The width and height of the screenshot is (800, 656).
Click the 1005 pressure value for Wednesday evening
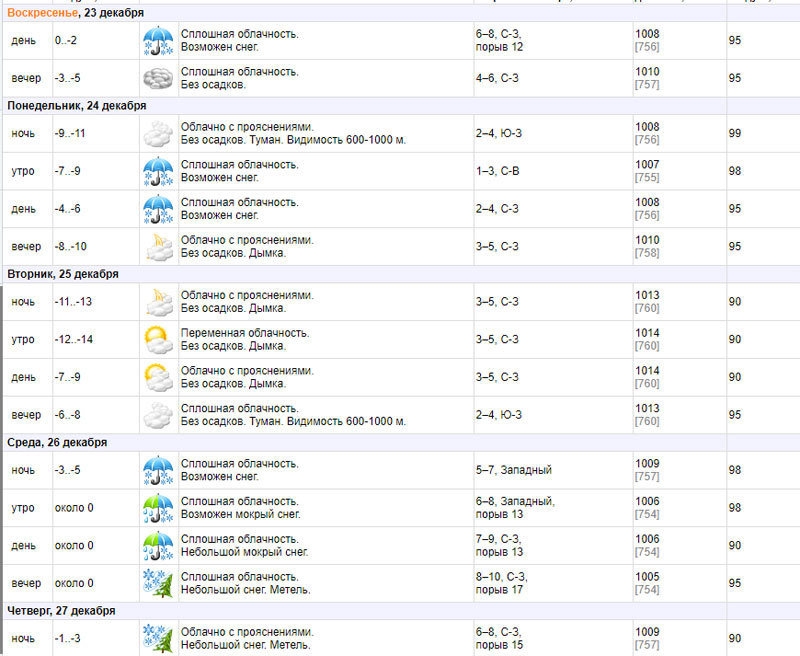pyautogui.click(x=647, y=577)
